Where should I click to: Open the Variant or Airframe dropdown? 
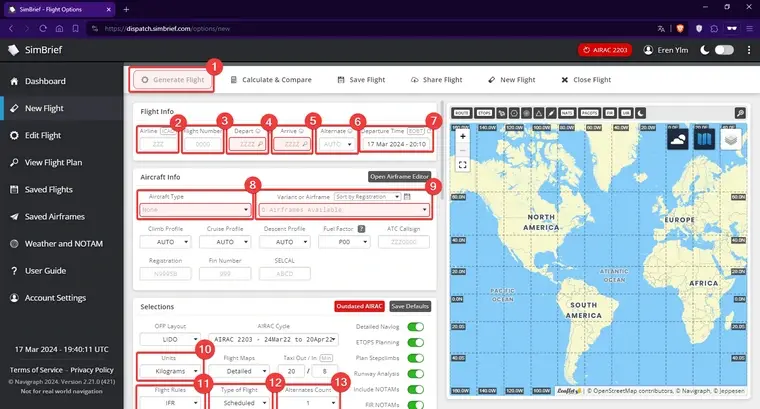[344, 210]
